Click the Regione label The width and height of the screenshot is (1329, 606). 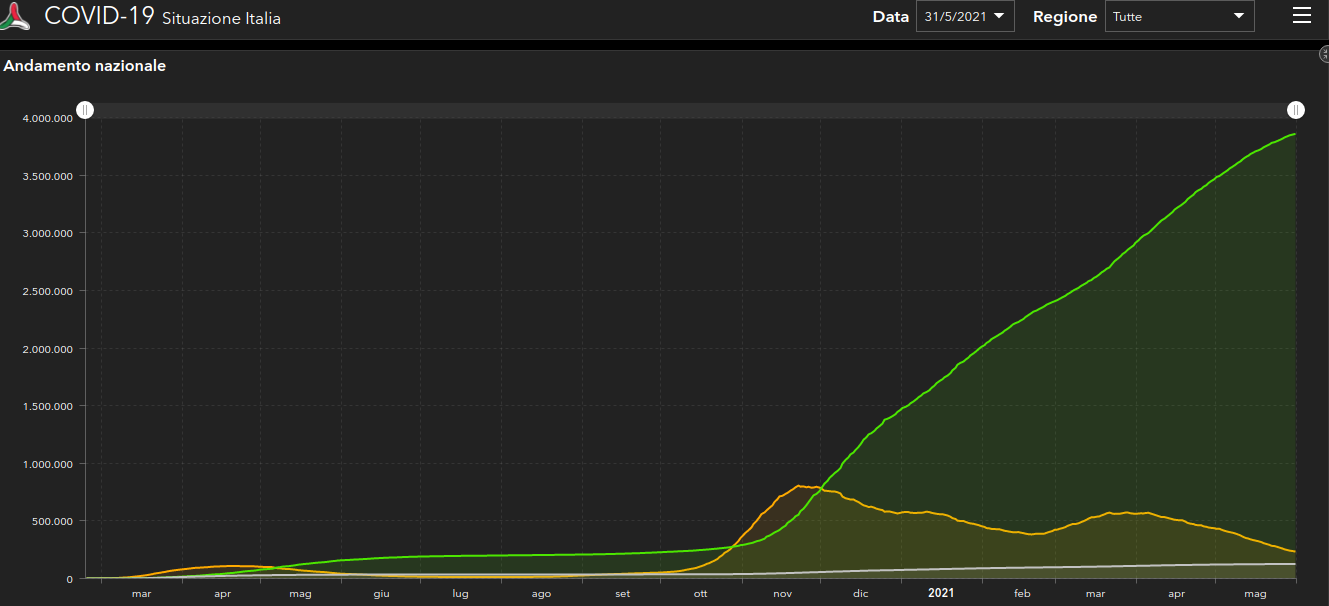click(x=1065, y=17)
